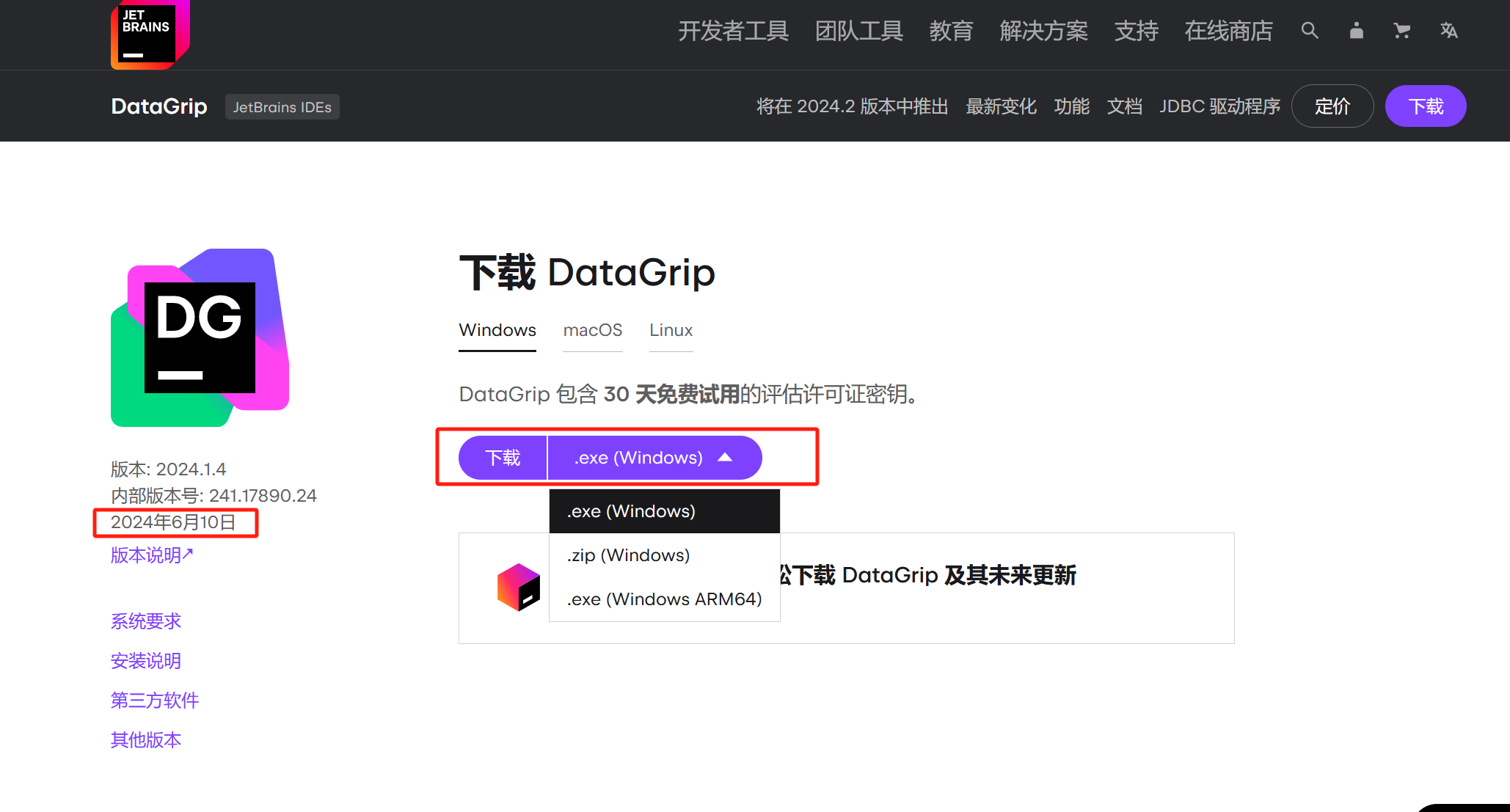Open the 最新变化 page
The image size is (1510, 812).
1001,106
